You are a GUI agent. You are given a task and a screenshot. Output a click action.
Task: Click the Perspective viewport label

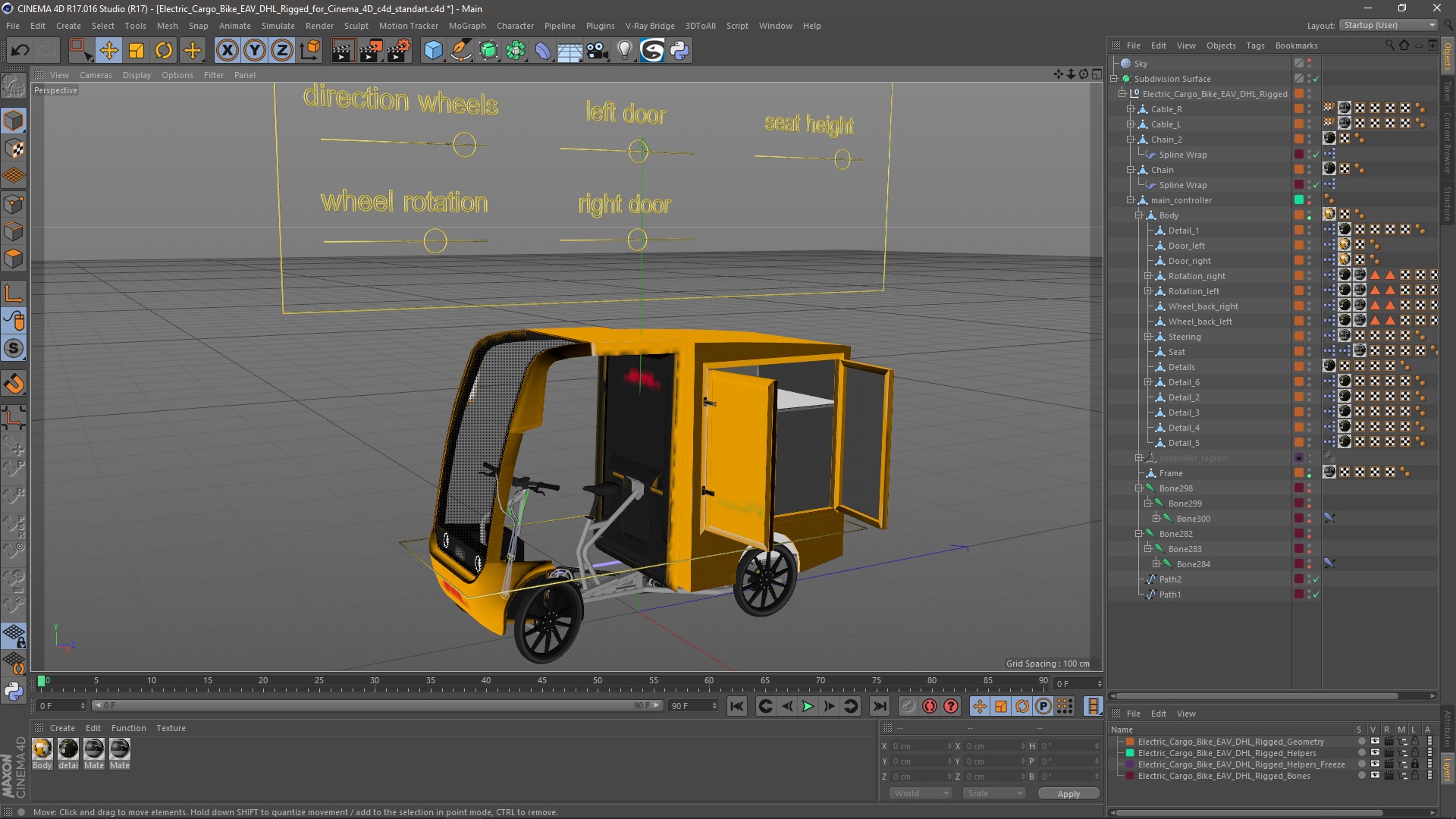point(56,90)
